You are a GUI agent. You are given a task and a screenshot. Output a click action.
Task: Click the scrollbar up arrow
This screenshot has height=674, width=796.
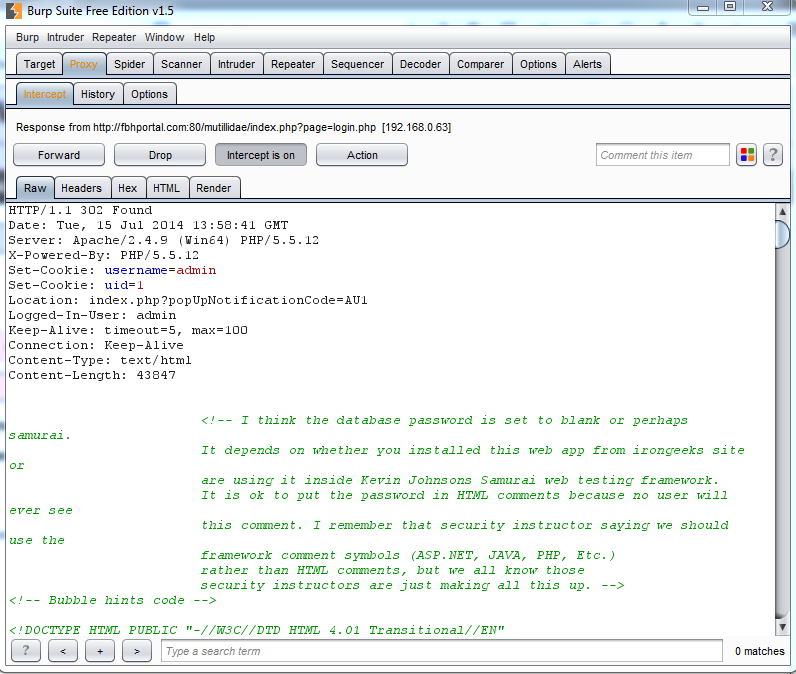(782, 211)
